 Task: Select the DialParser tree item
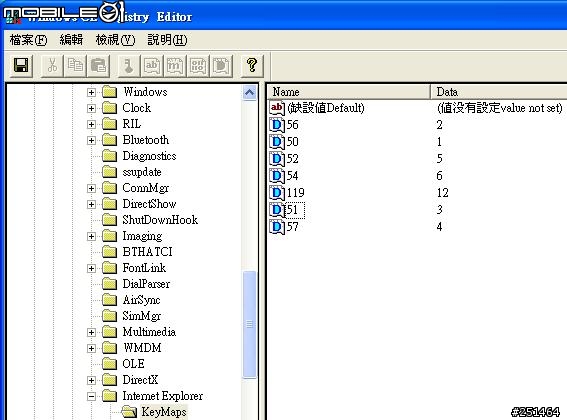click(146, 284)
